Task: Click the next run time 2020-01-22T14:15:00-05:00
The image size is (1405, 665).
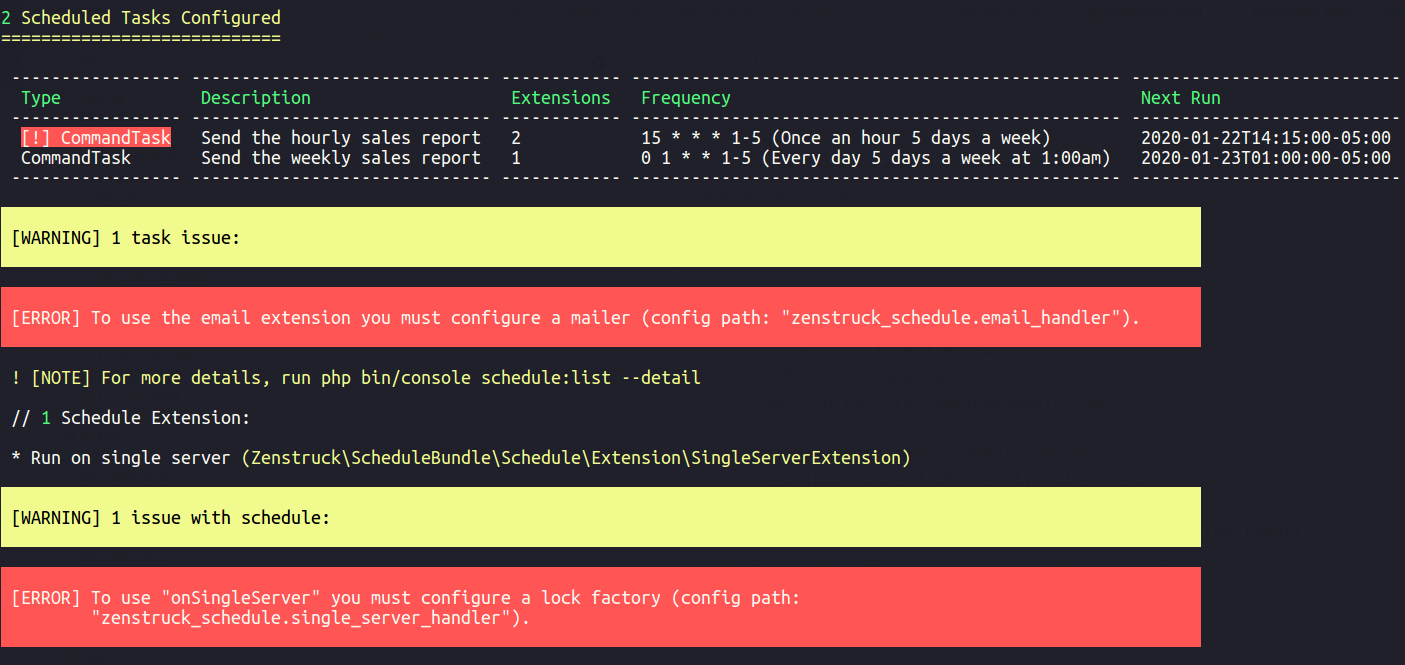Action: click(1266, 138)
